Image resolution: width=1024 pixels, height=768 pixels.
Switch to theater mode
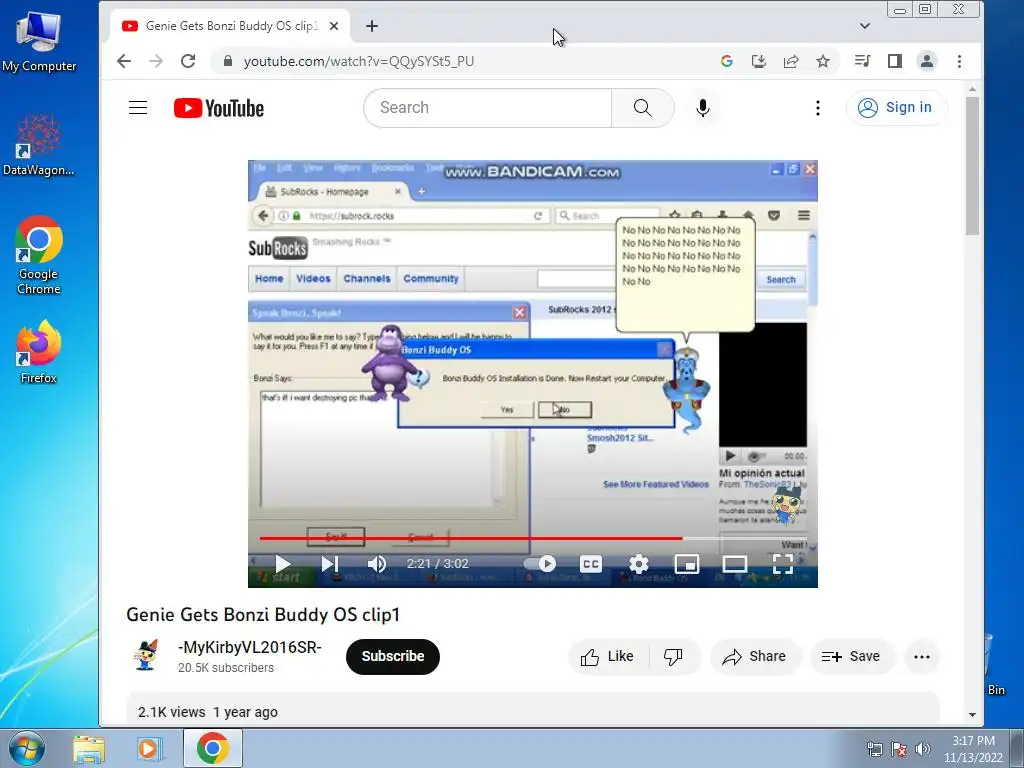point(735,564)
